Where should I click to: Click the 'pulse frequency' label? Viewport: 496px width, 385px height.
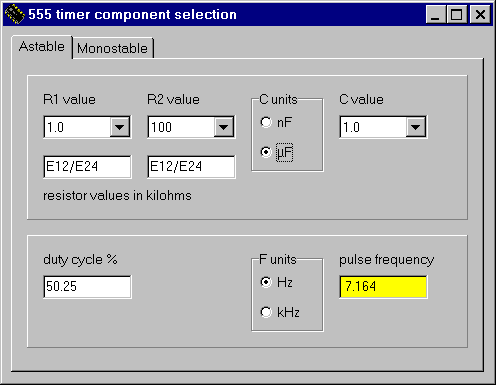click(387, 260)
